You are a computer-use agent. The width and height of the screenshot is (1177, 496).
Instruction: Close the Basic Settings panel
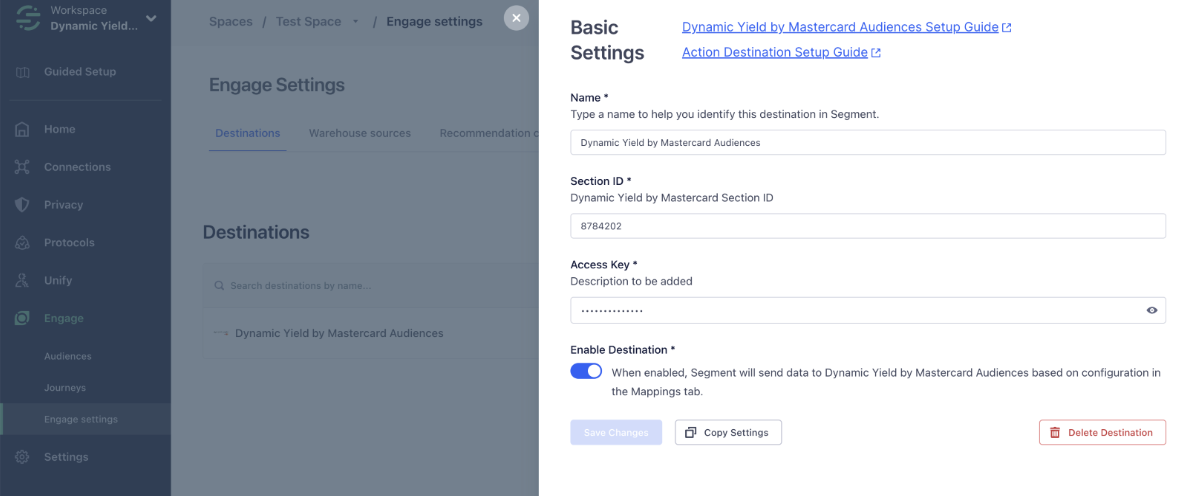(516, 18)
